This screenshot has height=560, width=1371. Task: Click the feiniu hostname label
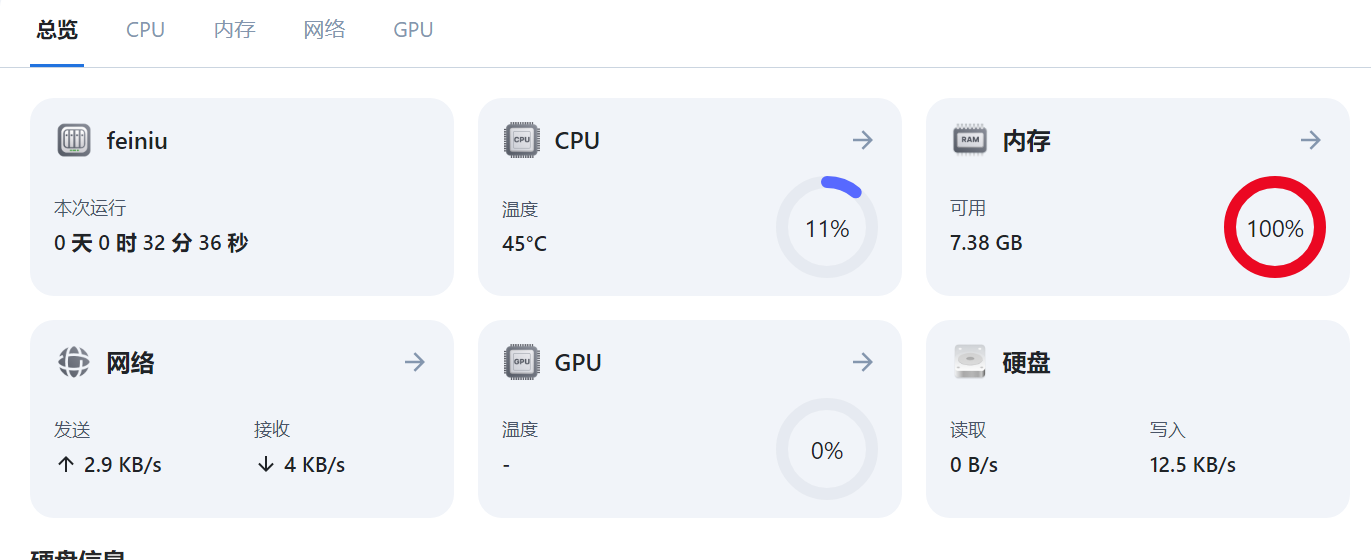137,141
